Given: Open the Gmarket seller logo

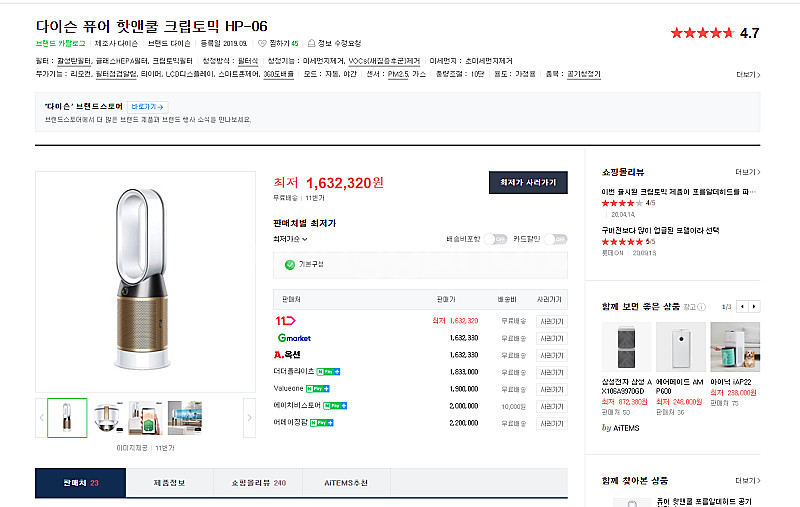Looking at the screenshot, I should point(294,338).
